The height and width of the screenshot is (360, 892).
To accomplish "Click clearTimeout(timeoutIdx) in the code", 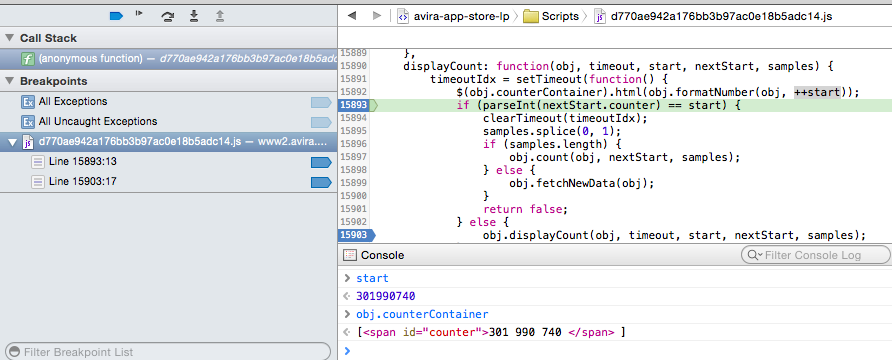I will [565, 118].
